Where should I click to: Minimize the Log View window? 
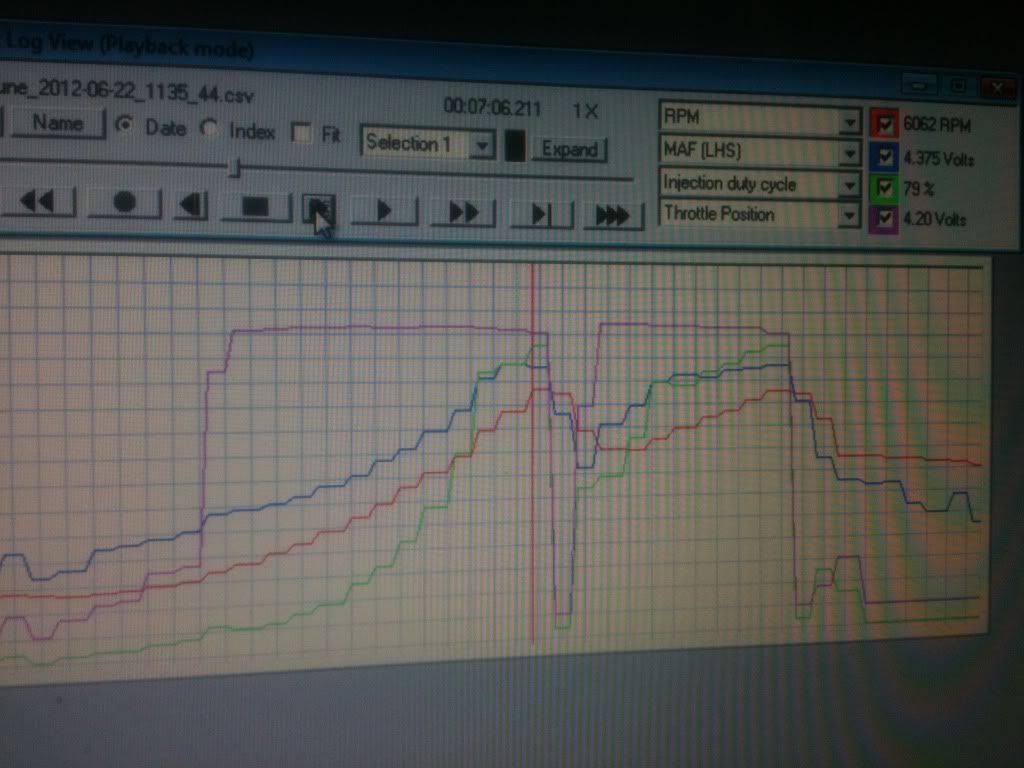coord(919,85)
